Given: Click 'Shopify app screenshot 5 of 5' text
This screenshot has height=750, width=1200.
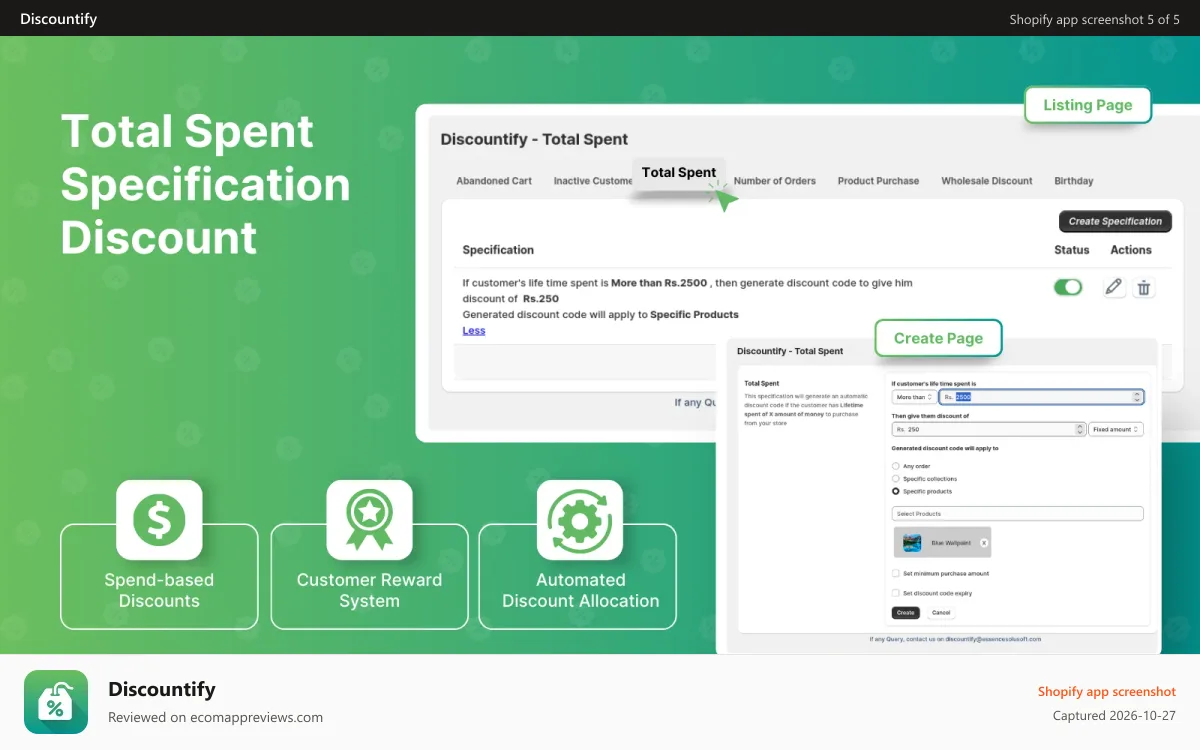Looking at the screenshot, I should click(x=1094, y=19).
